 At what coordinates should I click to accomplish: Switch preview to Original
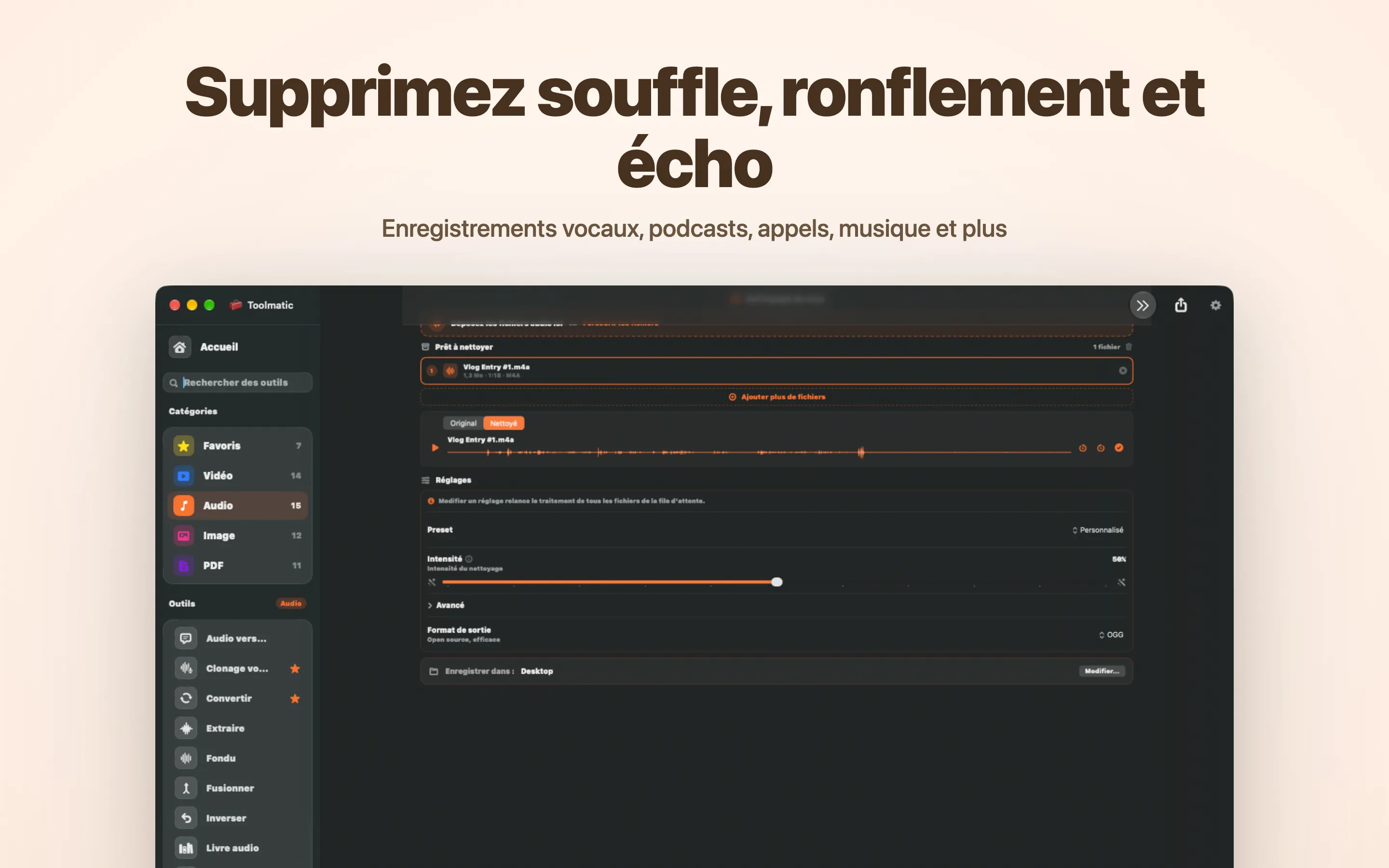(463, 423)
